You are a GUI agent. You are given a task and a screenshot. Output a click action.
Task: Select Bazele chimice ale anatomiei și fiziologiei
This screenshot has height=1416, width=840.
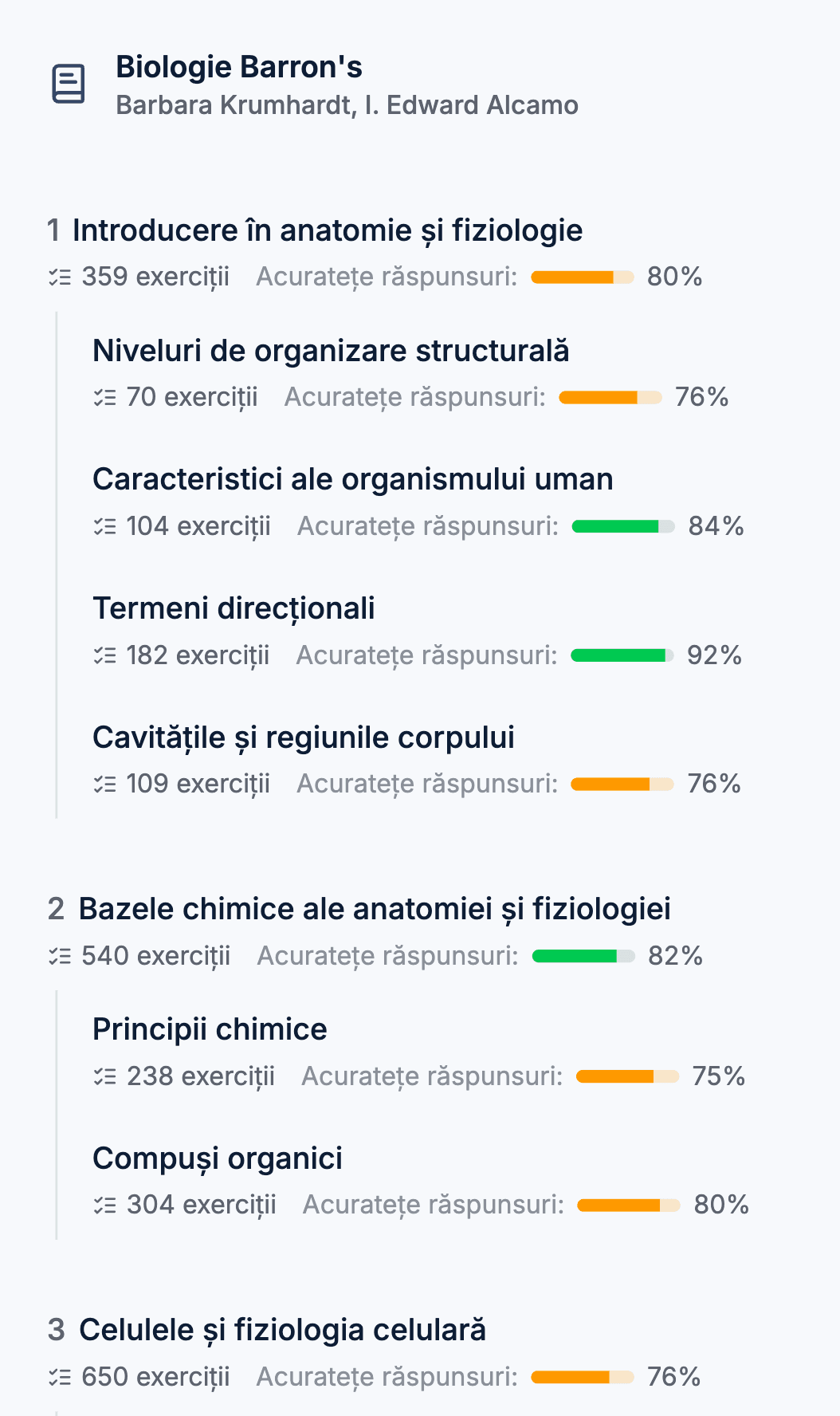point(375,908)
